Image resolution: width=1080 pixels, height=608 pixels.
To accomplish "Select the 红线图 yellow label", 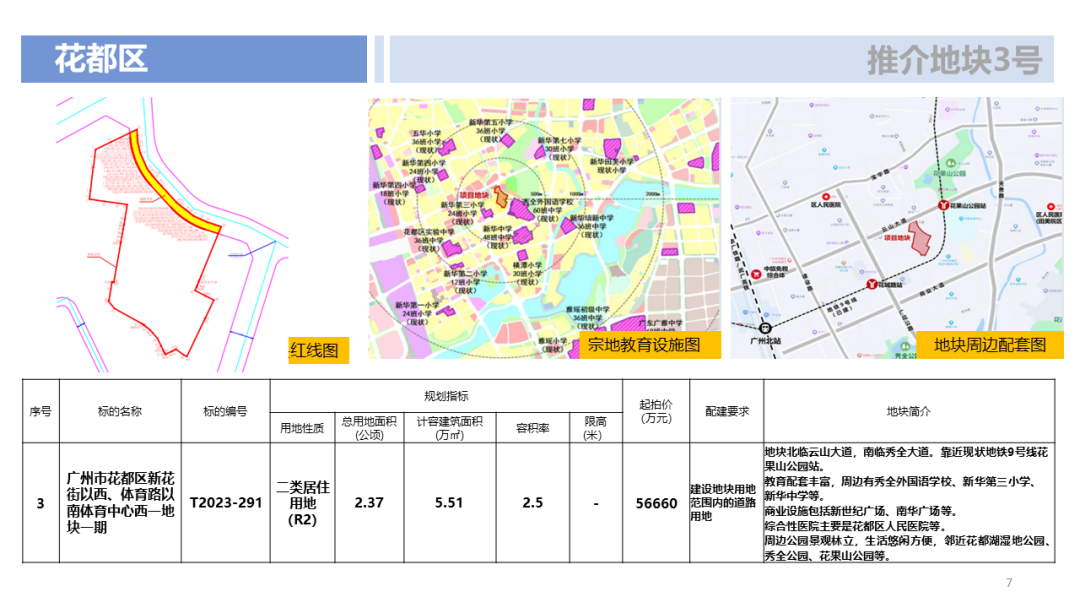I will [x=314, y=350].
